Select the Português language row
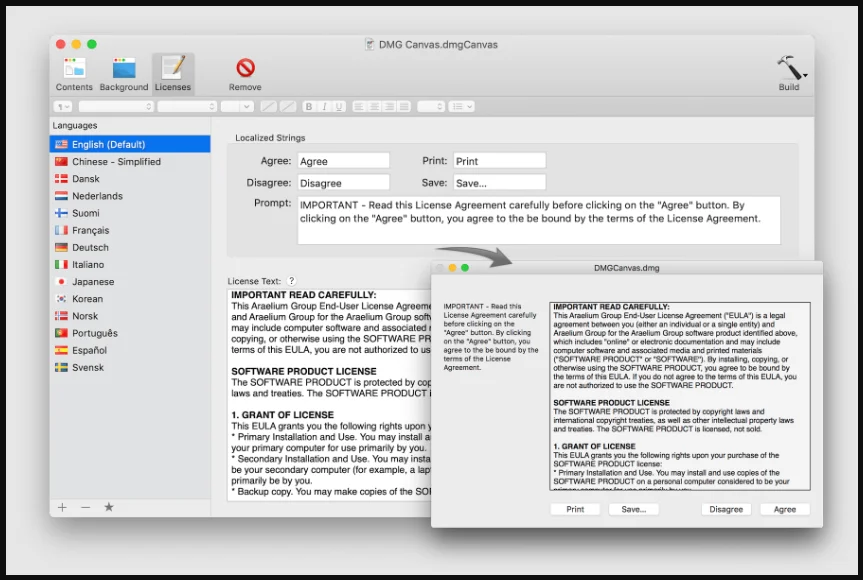This screenshot has width=863, height=580. point(130,333)
